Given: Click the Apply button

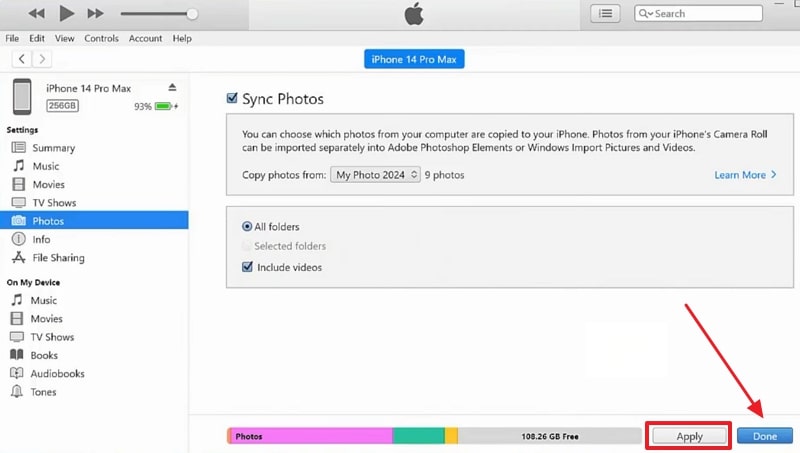Looking at the screenshot, I should point(689,436).
